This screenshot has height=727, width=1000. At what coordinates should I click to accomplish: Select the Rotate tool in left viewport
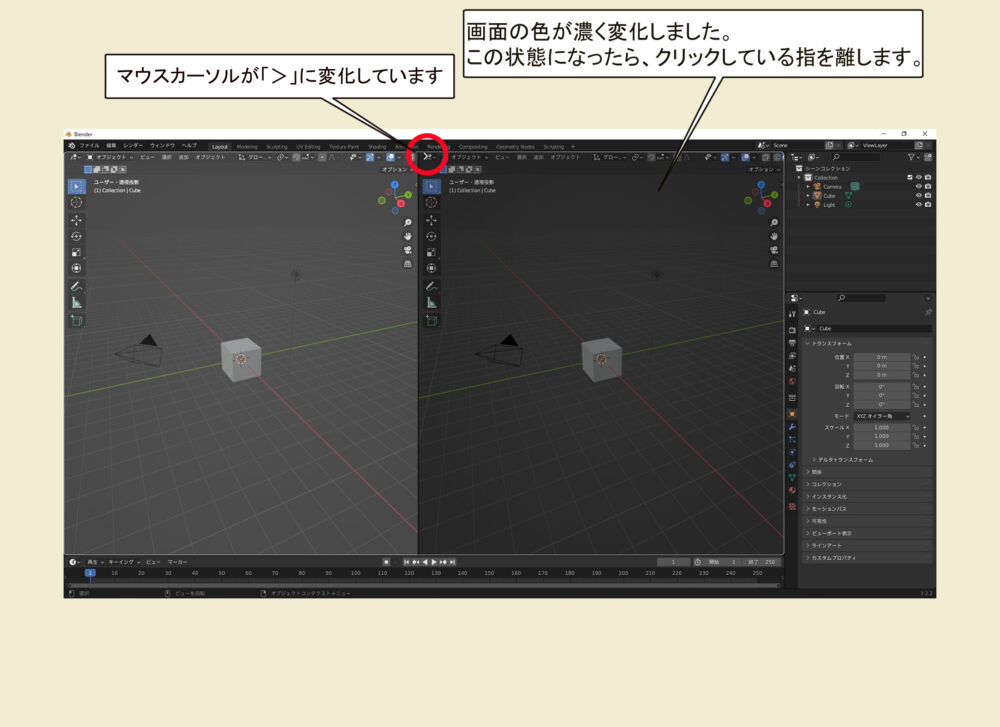coord(77,236)
